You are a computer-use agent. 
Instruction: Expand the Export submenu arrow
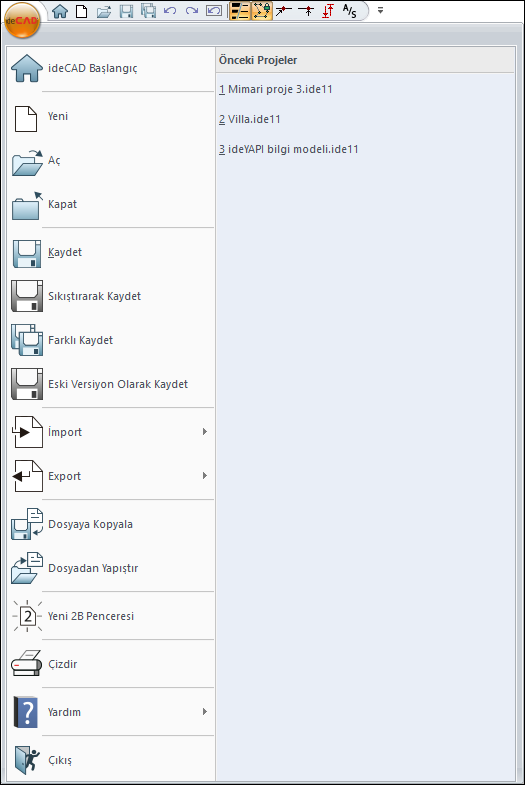(205, 476)
